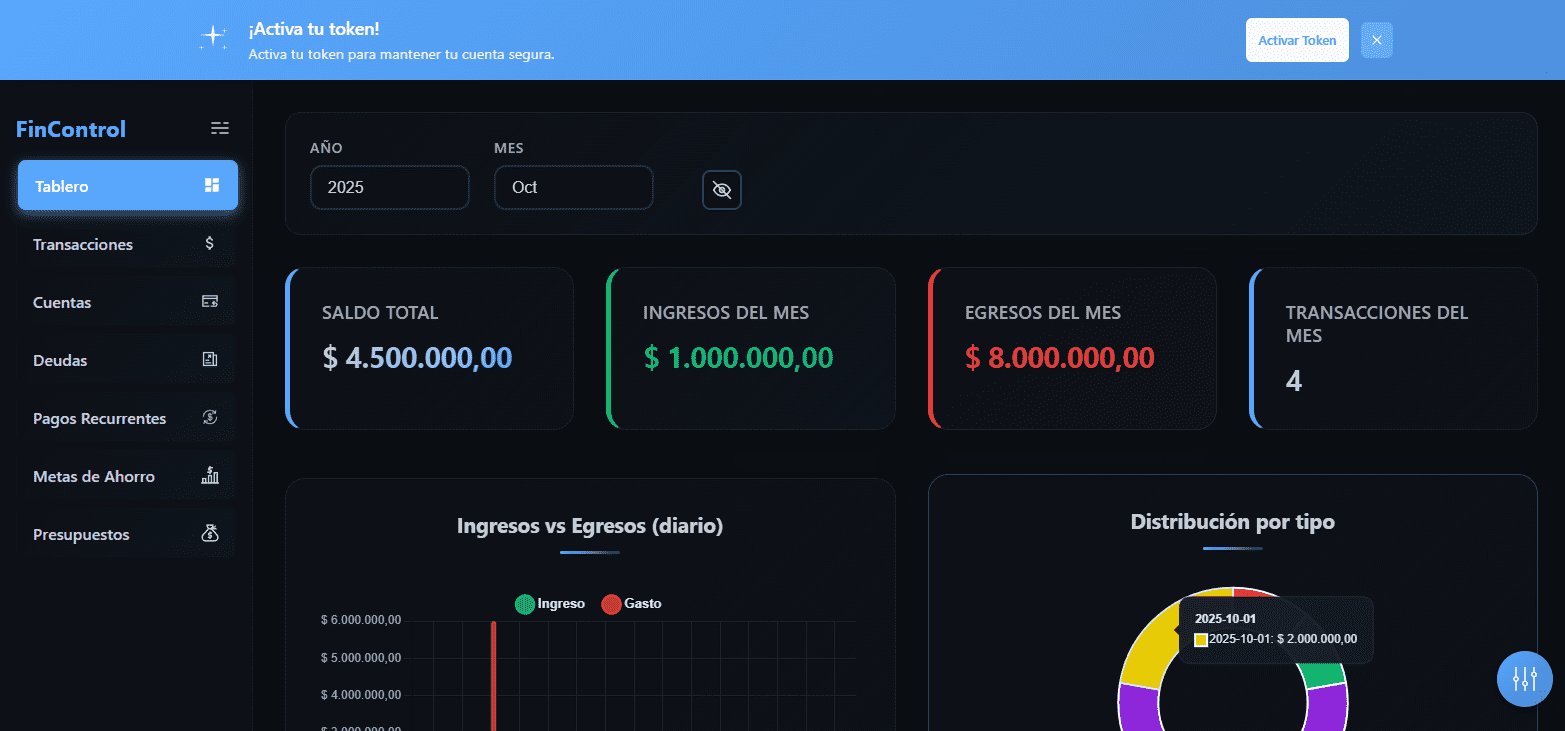The width and height of the screenshot is (1565, 731).
Task: Select the Metas de Ahorro chart icon
Action: pos(210,475)
